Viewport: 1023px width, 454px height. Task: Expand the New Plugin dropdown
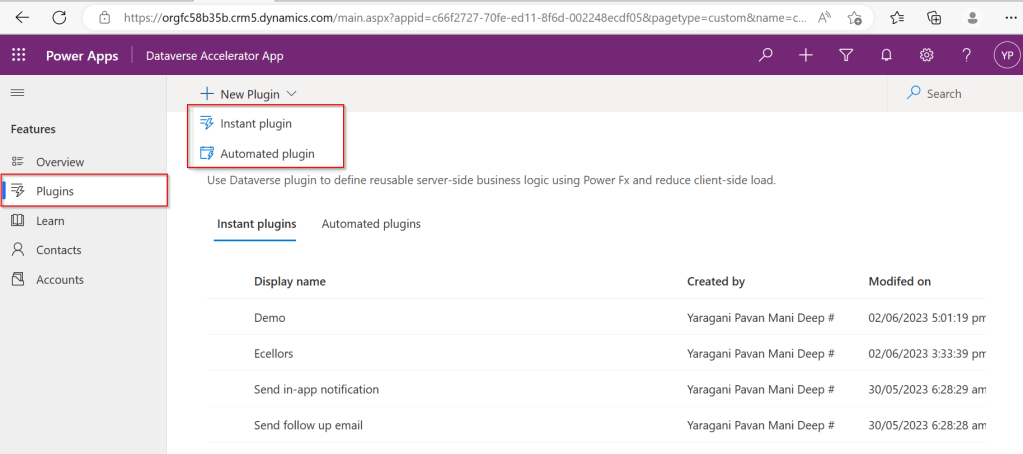(248, 94)
